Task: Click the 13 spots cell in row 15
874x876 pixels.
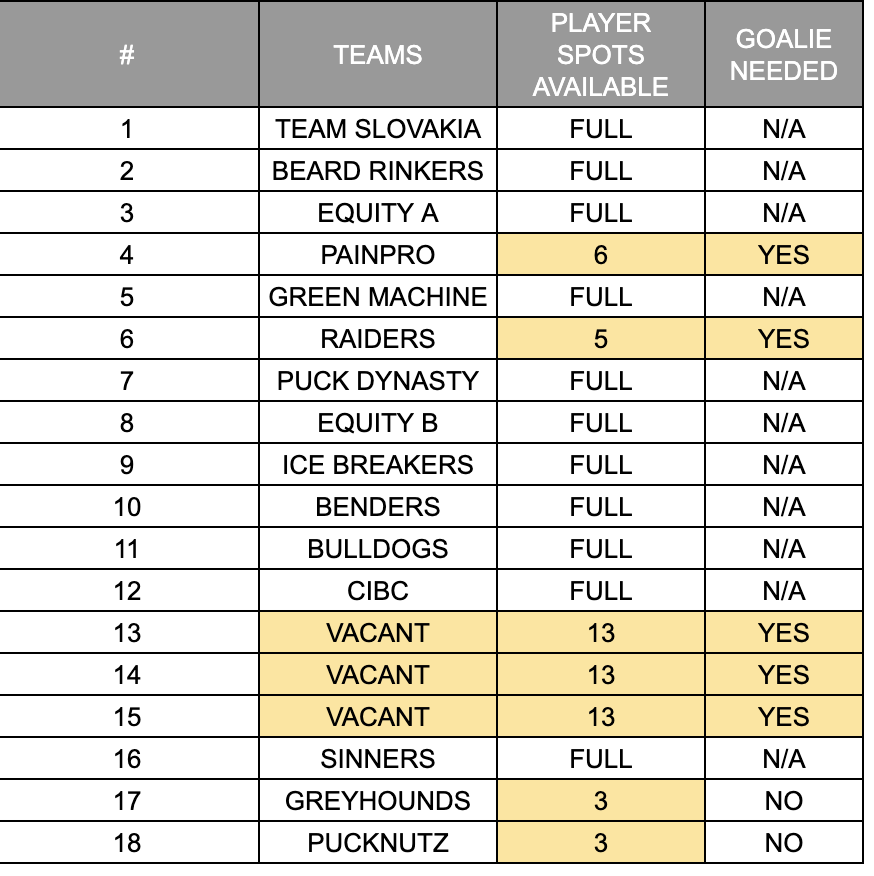Action: (601, 717)
